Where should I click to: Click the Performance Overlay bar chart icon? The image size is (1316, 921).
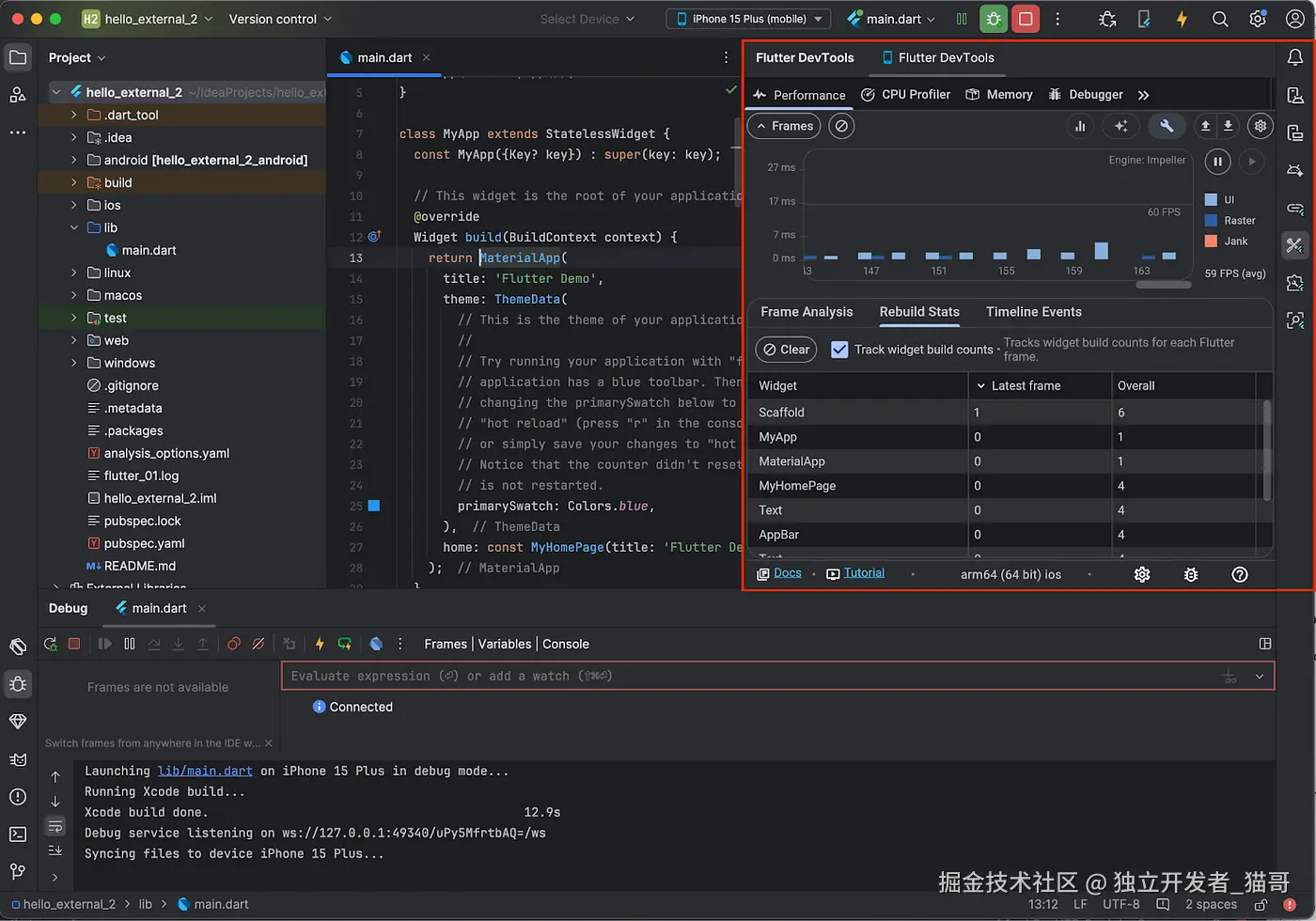(x=1080, y=126)
